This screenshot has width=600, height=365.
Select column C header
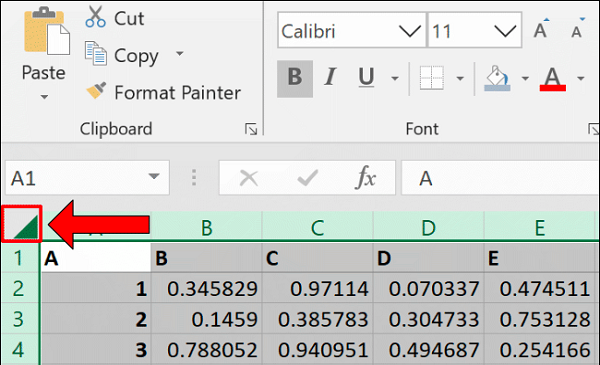[318, 226]
